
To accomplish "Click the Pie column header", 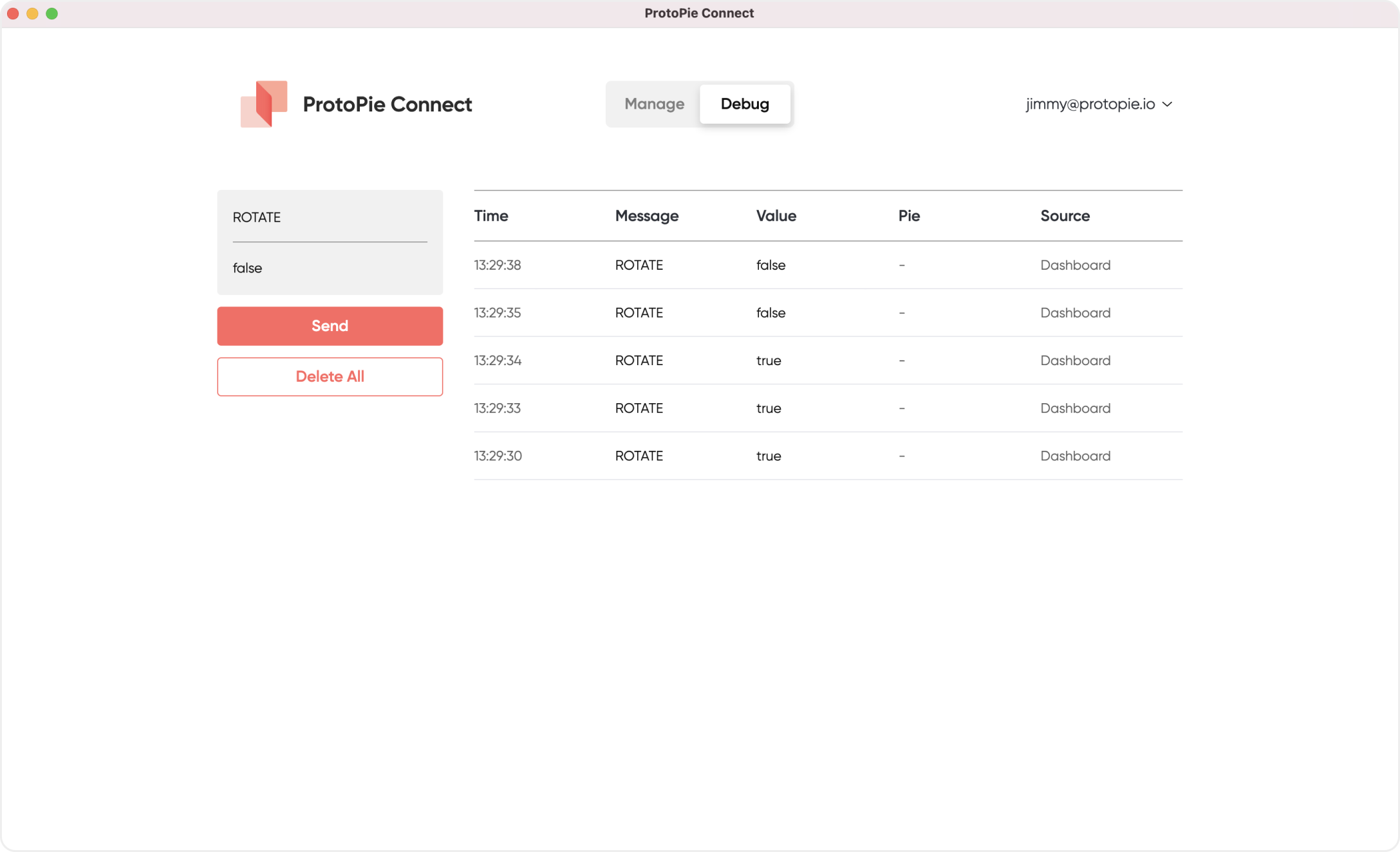I will pos(909,216).
